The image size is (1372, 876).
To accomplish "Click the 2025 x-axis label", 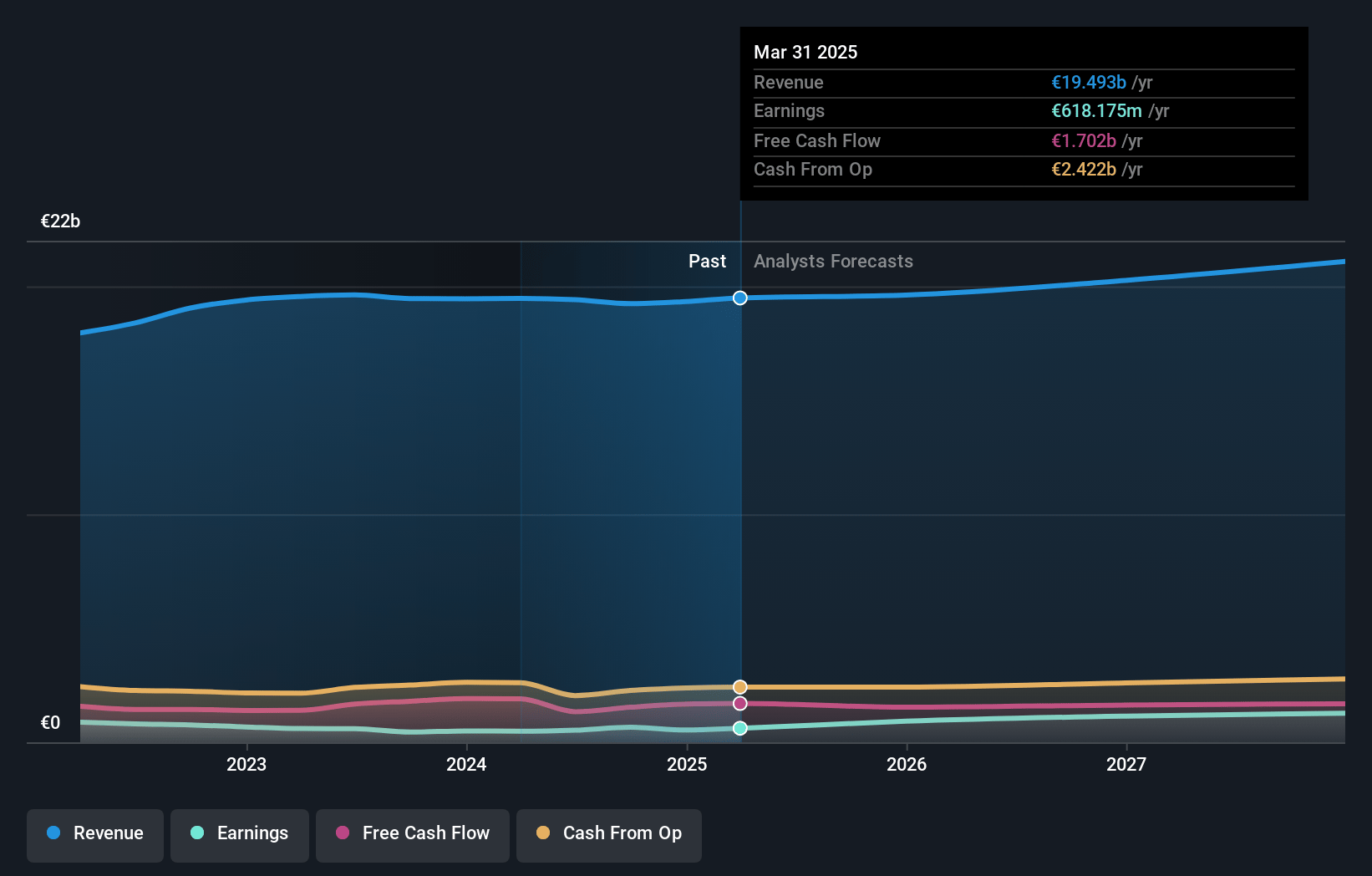I will tap(687, 764).
